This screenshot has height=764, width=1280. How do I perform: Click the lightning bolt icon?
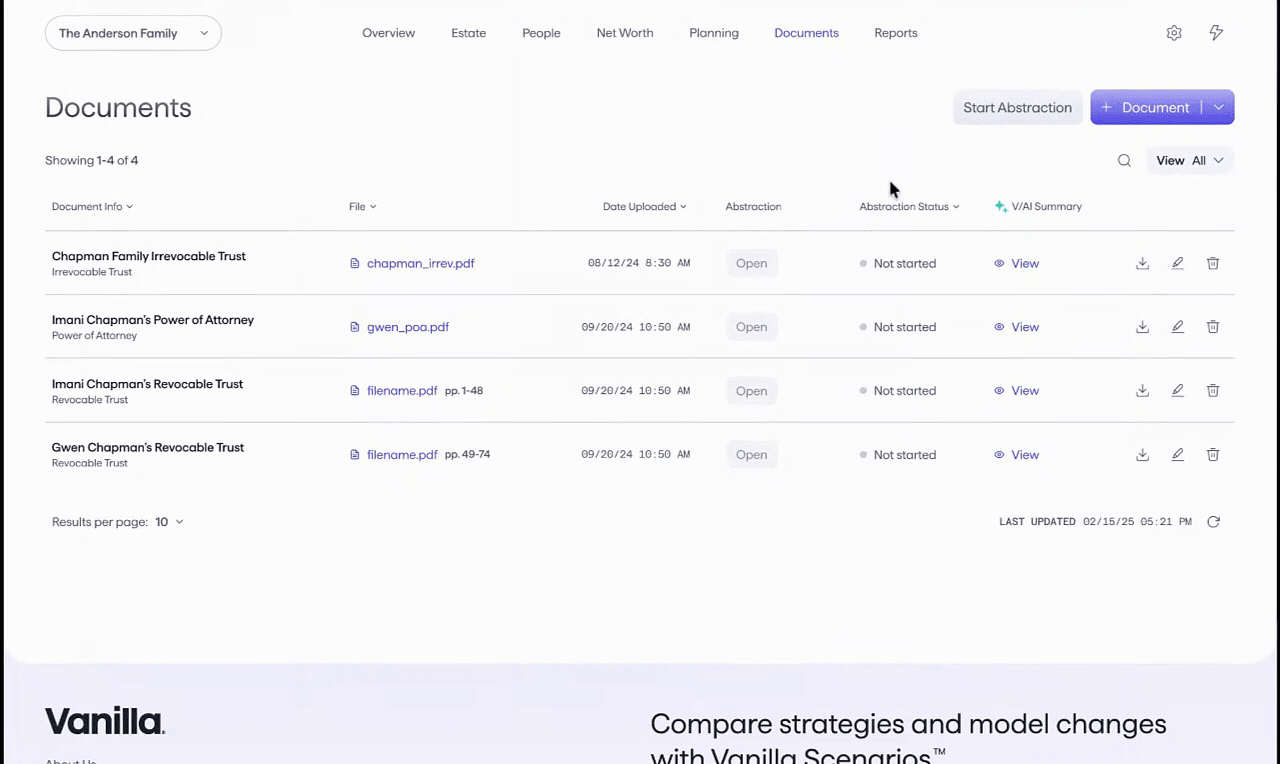(1216, 33)
